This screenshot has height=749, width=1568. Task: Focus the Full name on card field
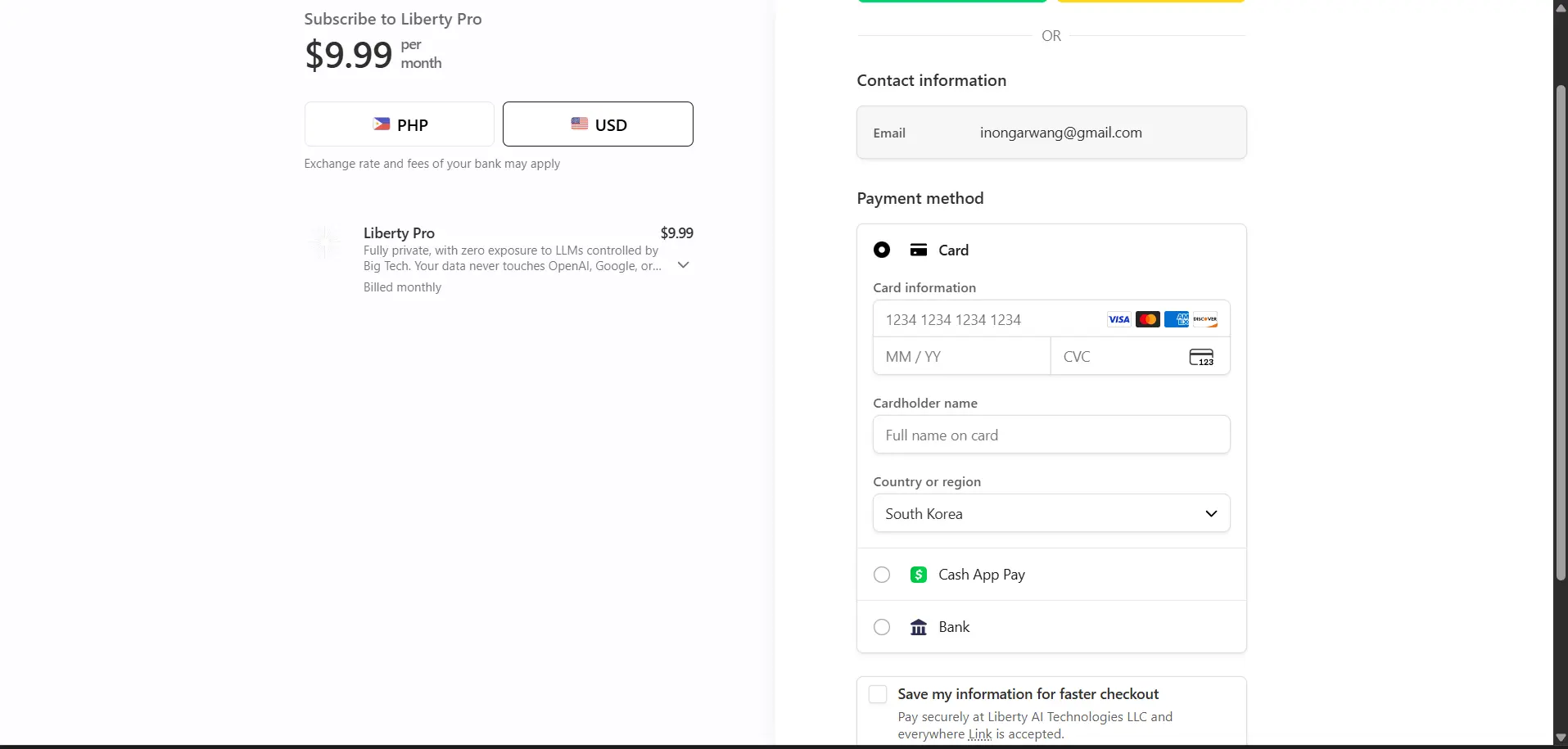(1051, 435)
